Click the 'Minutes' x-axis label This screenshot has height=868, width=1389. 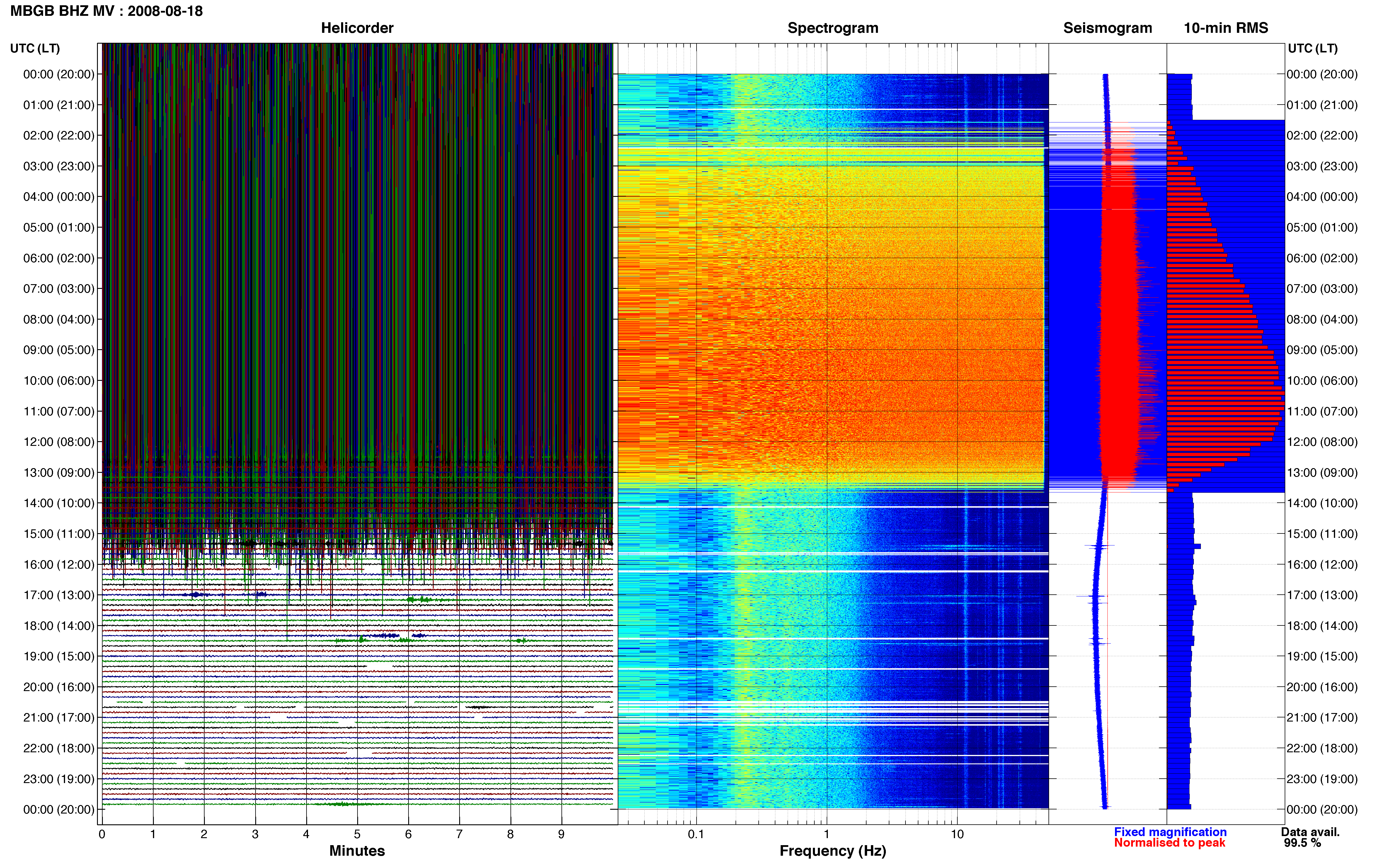357,851
